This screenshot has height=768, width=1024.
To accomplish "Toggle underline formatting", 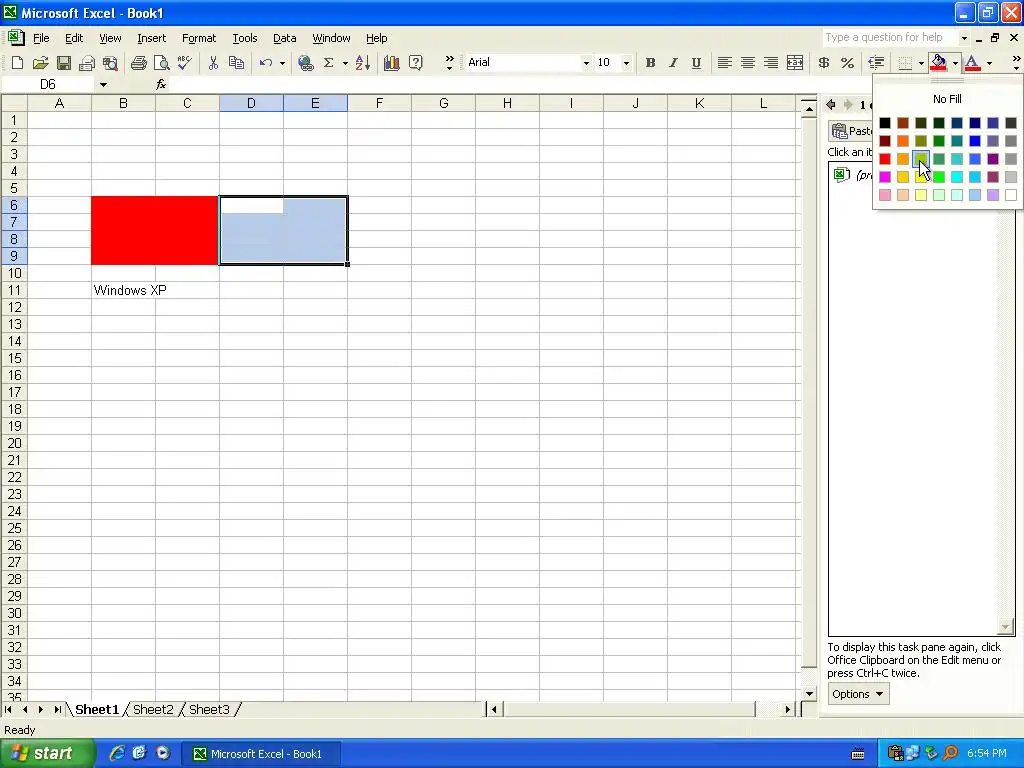I will coord(696,63).
